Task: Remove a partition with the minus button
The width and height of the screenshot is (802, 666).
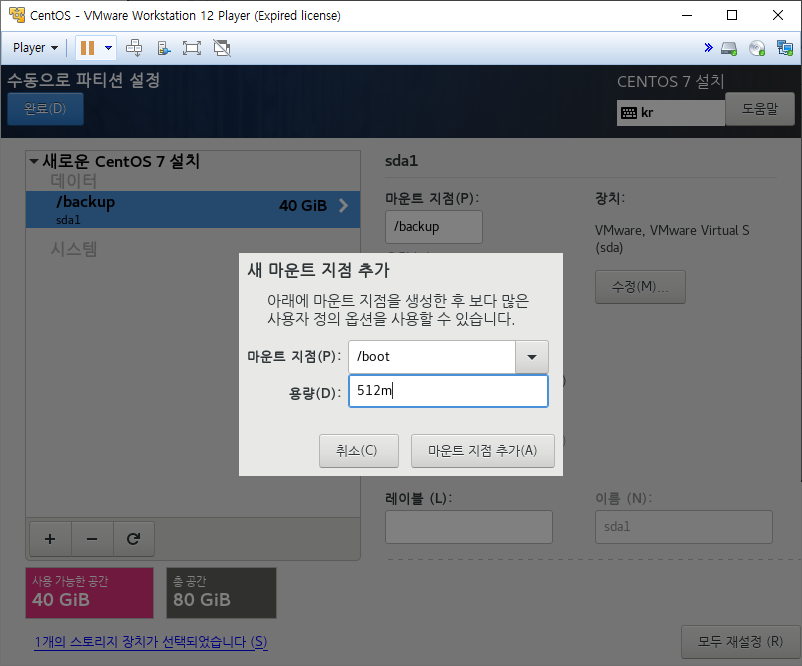Action: 92,539
